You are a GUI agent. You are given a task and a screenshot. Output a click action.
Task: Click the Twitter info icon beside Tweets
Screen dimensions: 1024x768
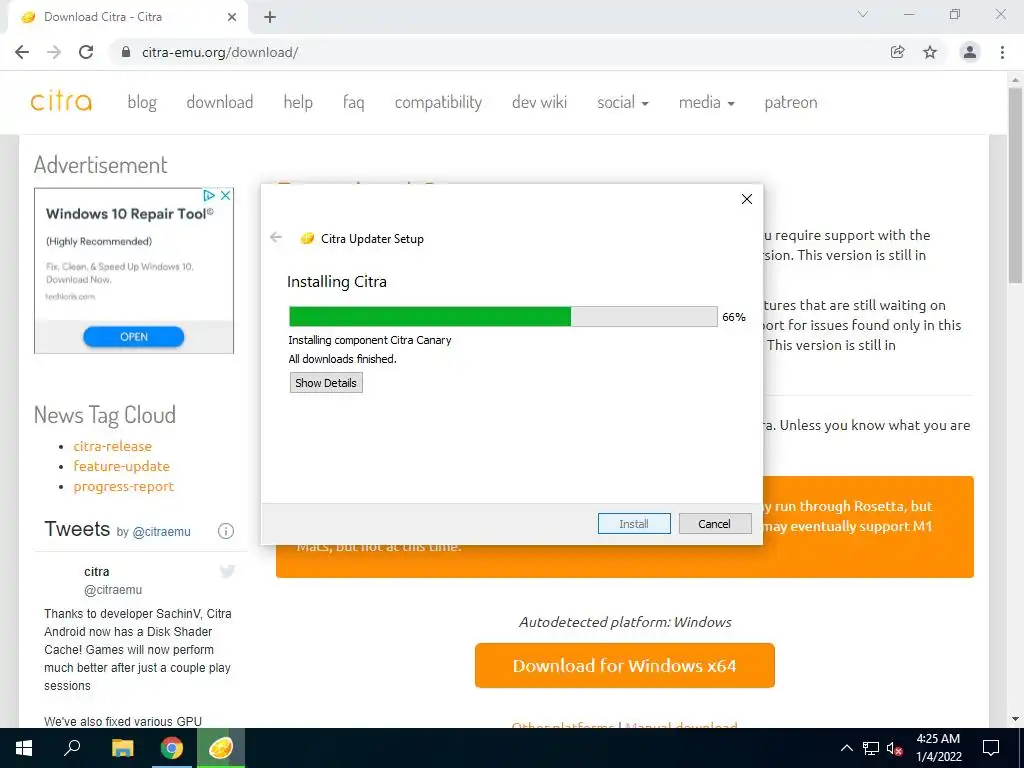(225, 531)
